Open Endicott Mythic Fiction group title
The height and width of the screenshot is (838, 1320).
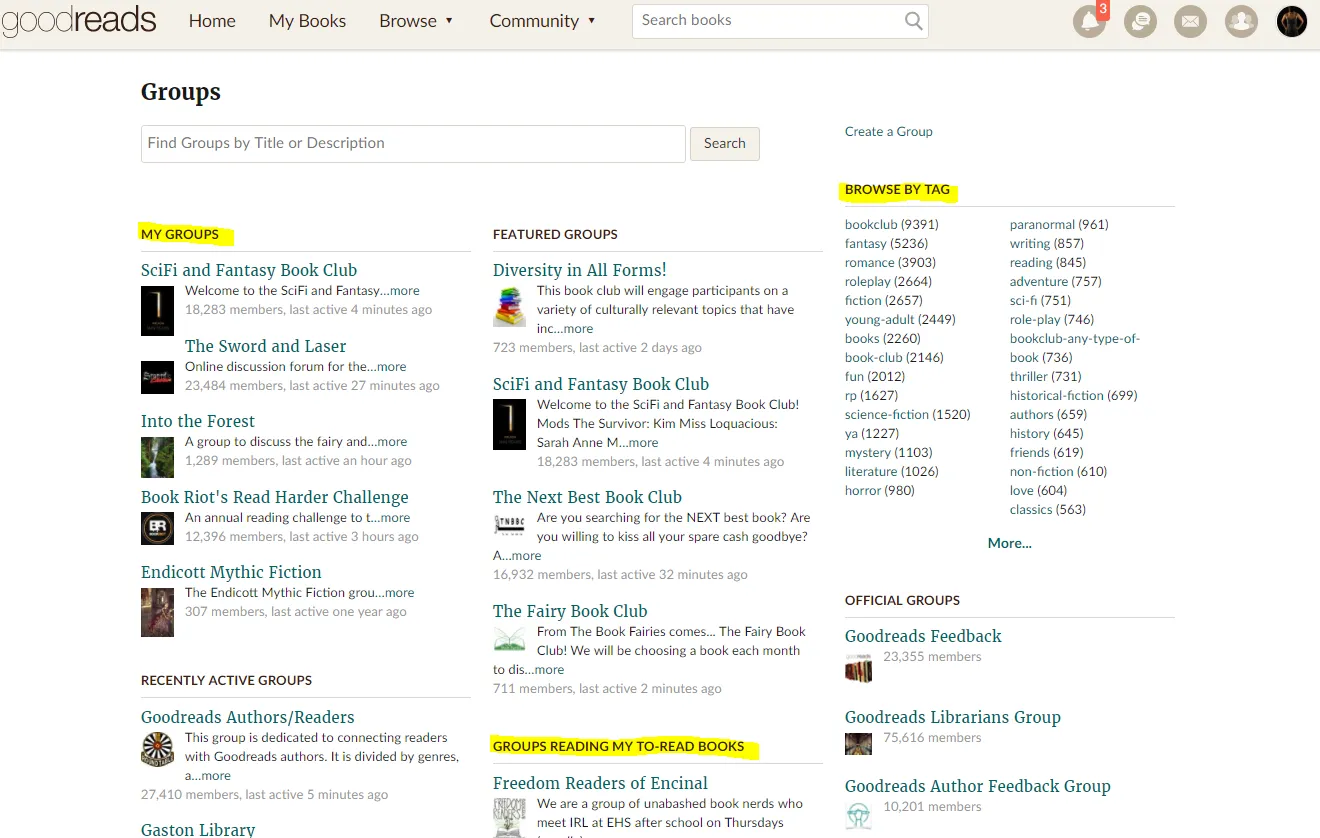coord(231,572)
